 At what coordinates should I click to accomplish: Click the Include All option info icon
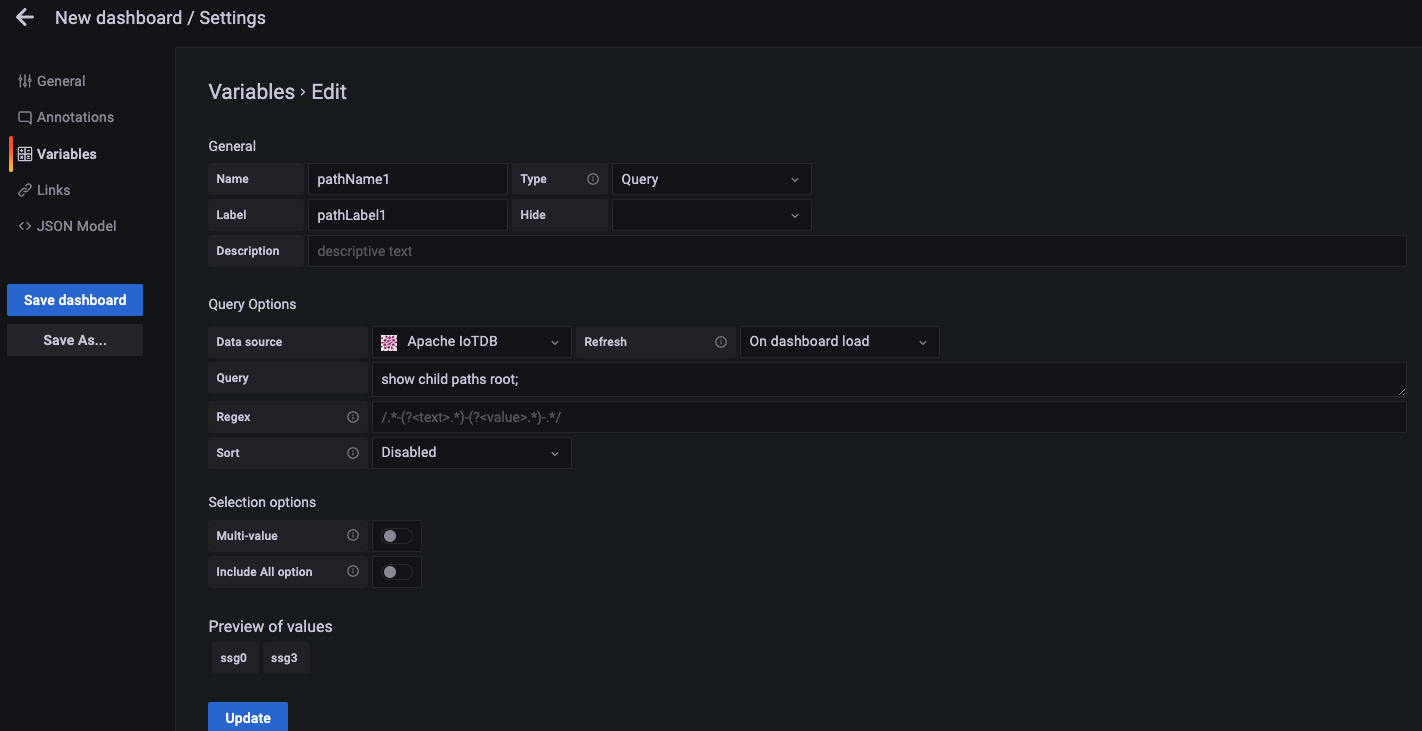coord(353,572)
